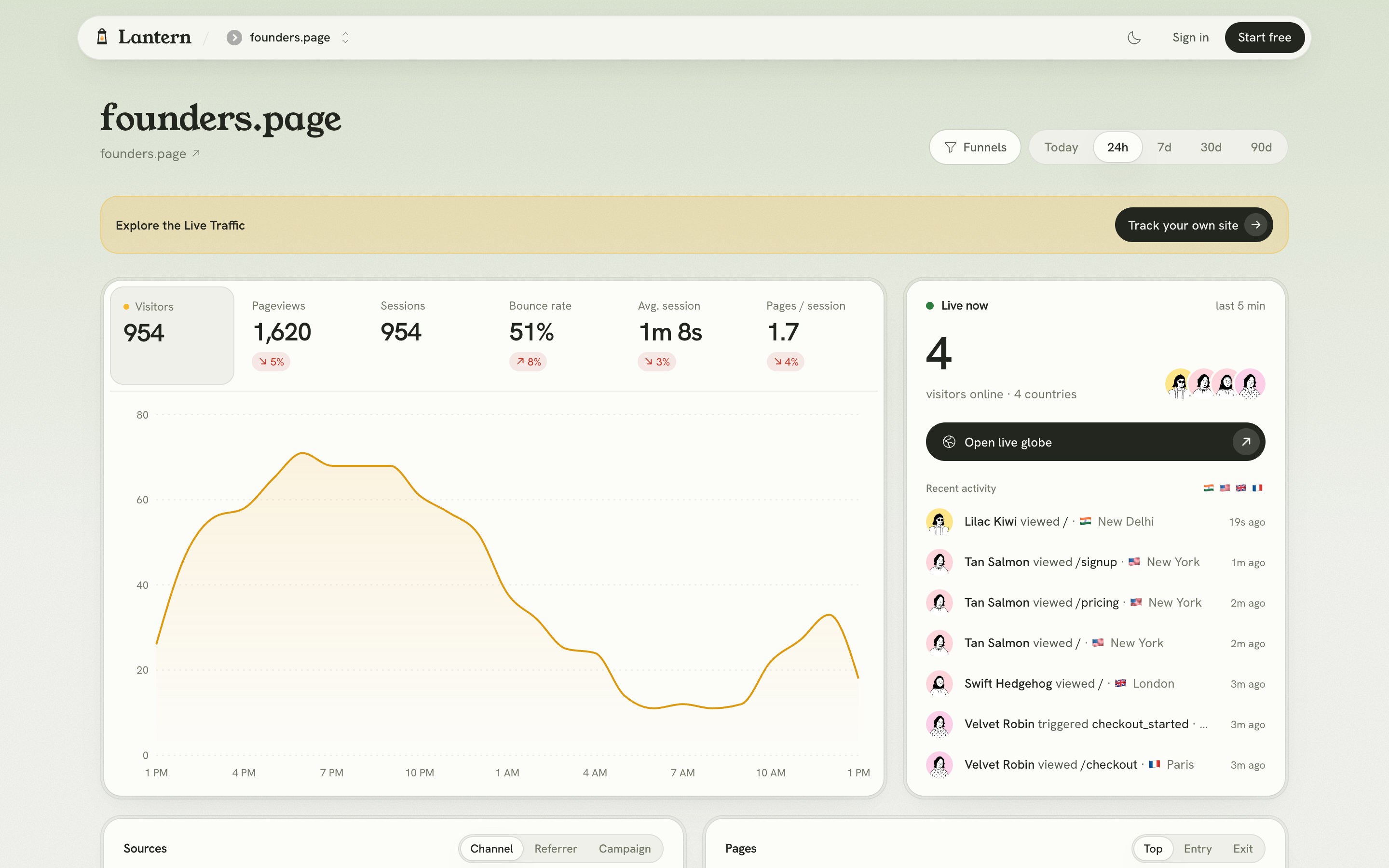Click the Bounce rate up 8% badge
The width and height of the screenshot is (1389, 868).
(x=528, y=362)
